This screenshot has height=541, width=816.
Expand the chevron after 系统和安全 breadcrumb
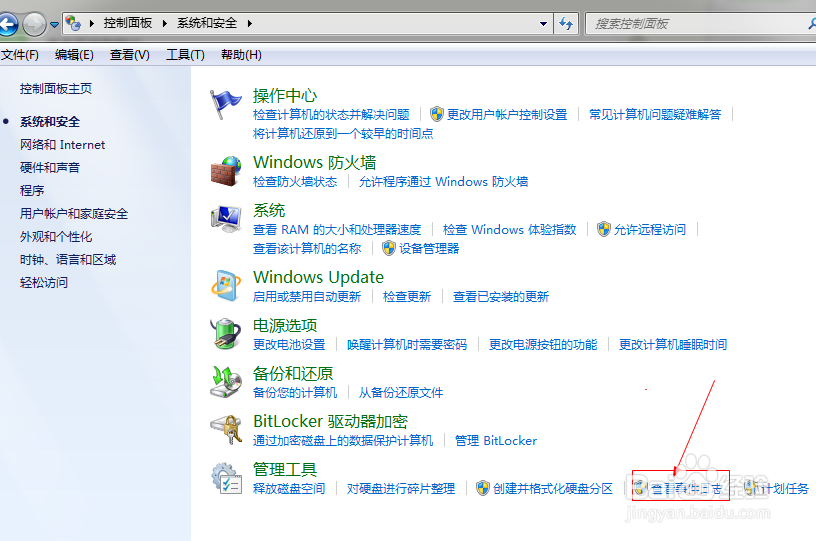(250, 23)
